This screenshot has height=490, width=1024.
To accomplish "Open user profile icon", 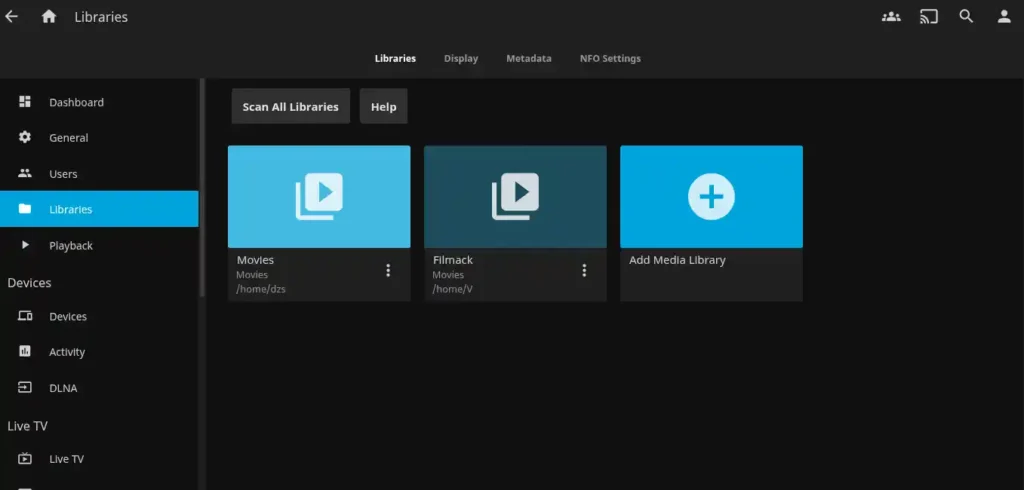I will coord(1004,17).
